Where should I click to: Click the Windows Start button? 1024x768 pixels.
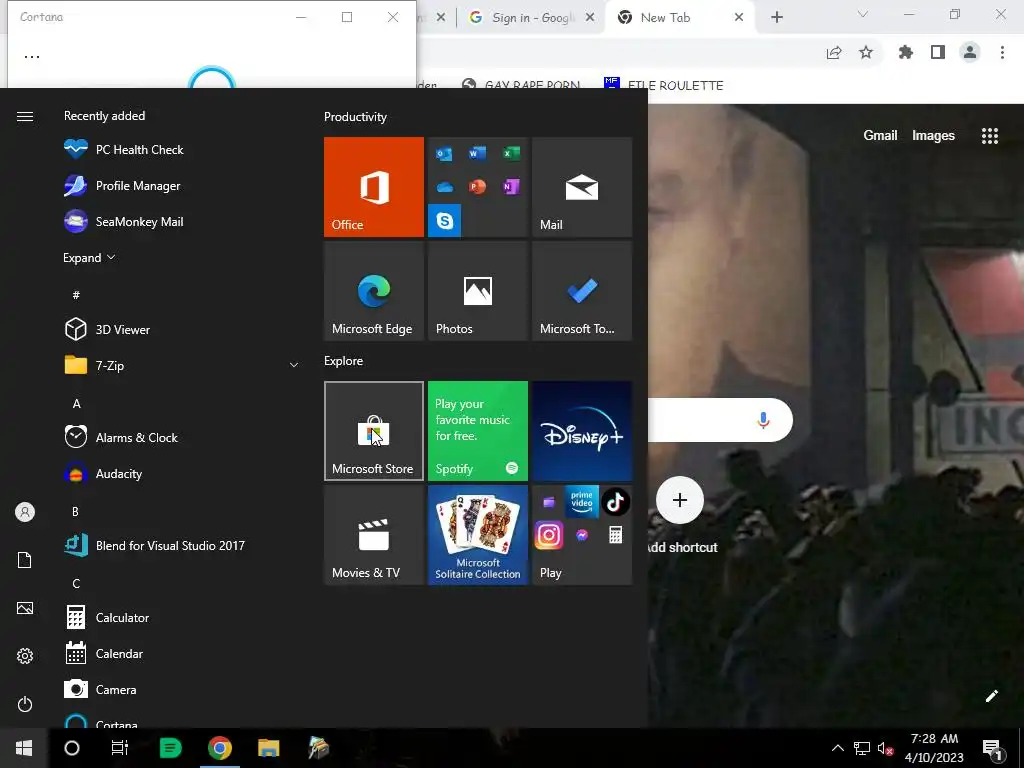pos(24,748)
